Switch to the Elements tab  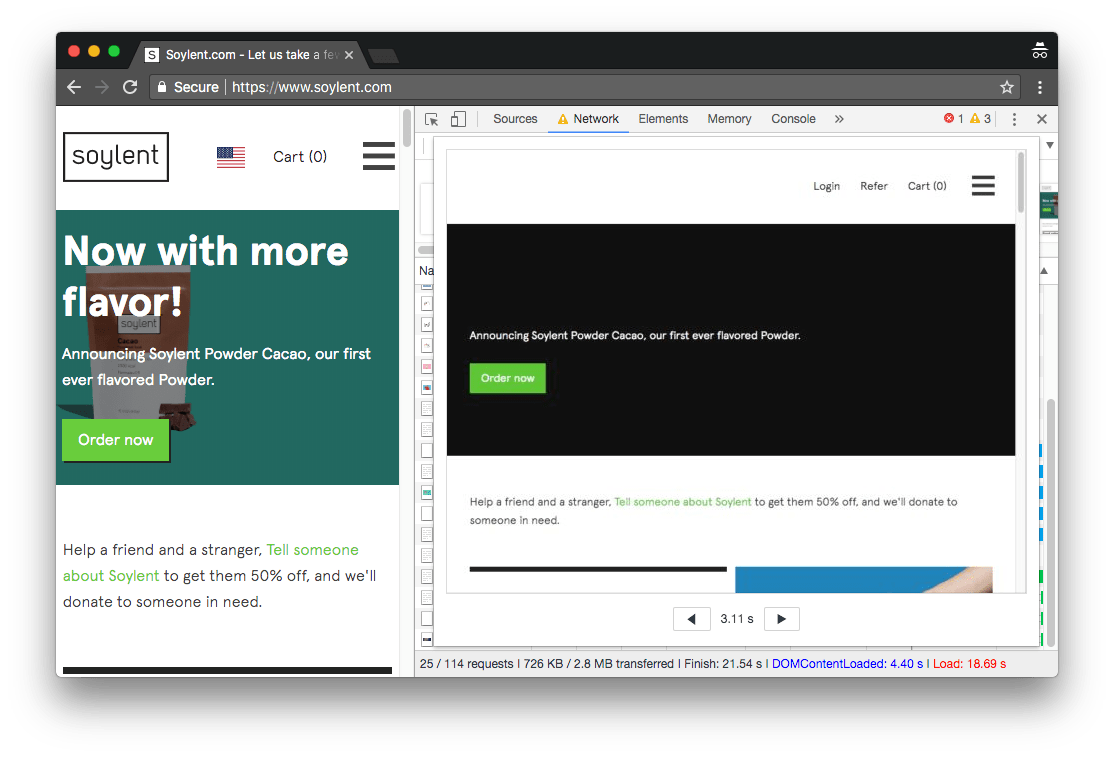pos(663,119)
